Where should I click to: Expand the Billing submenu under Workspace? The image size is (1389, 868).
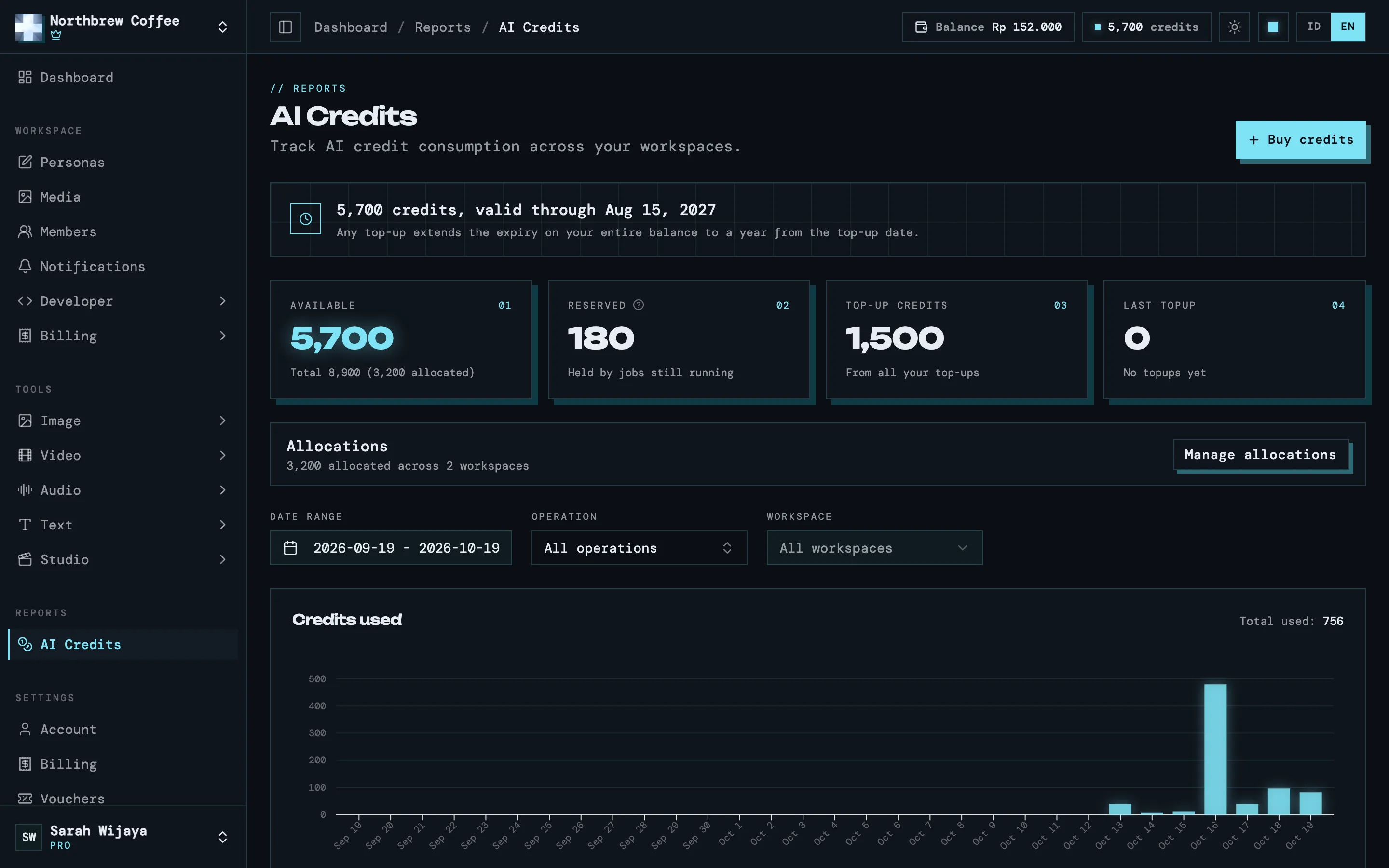point(223,336)
